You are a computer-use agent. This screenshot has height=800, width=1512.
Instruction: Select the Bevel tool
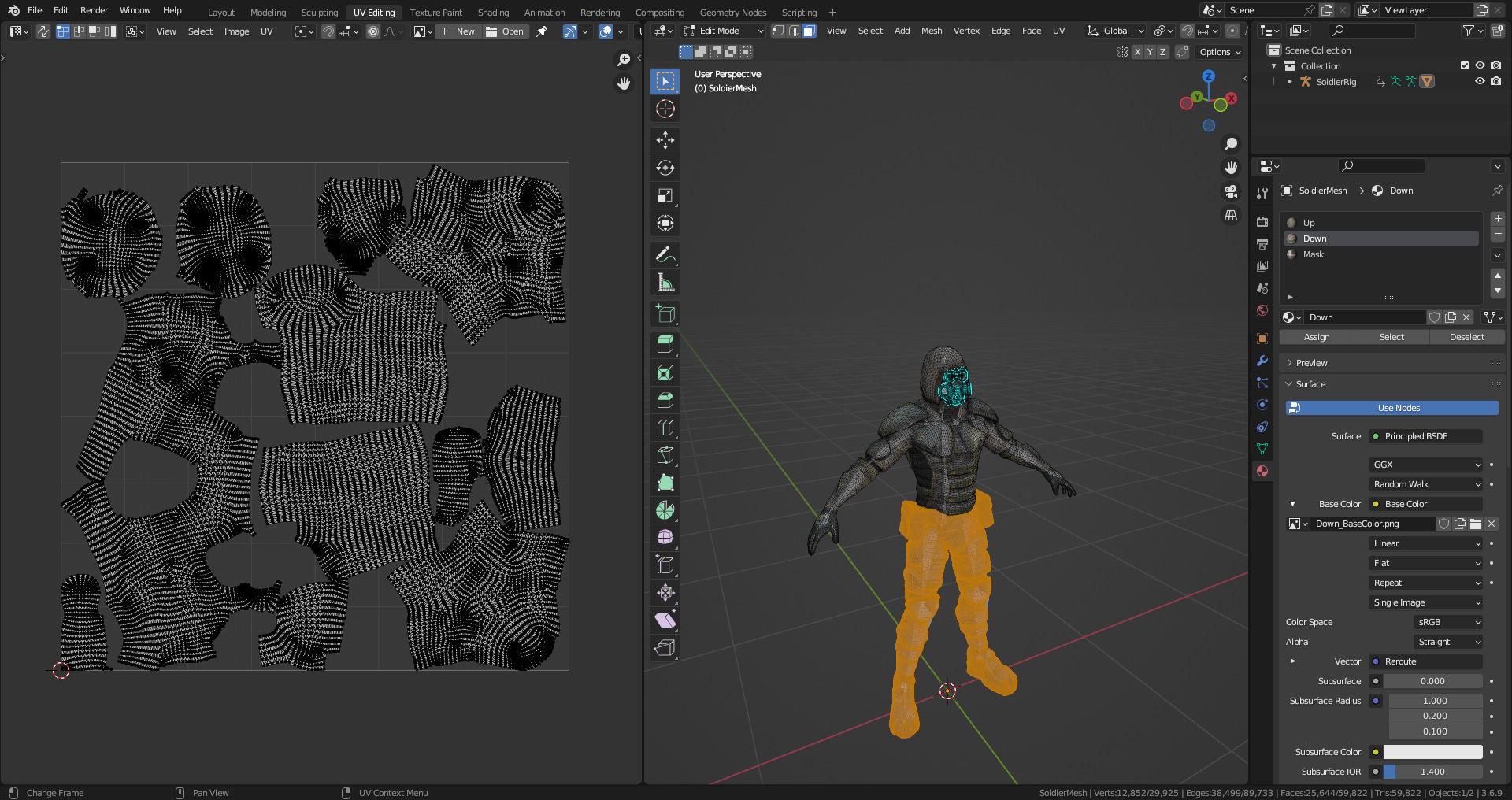[x=665, y=400]
